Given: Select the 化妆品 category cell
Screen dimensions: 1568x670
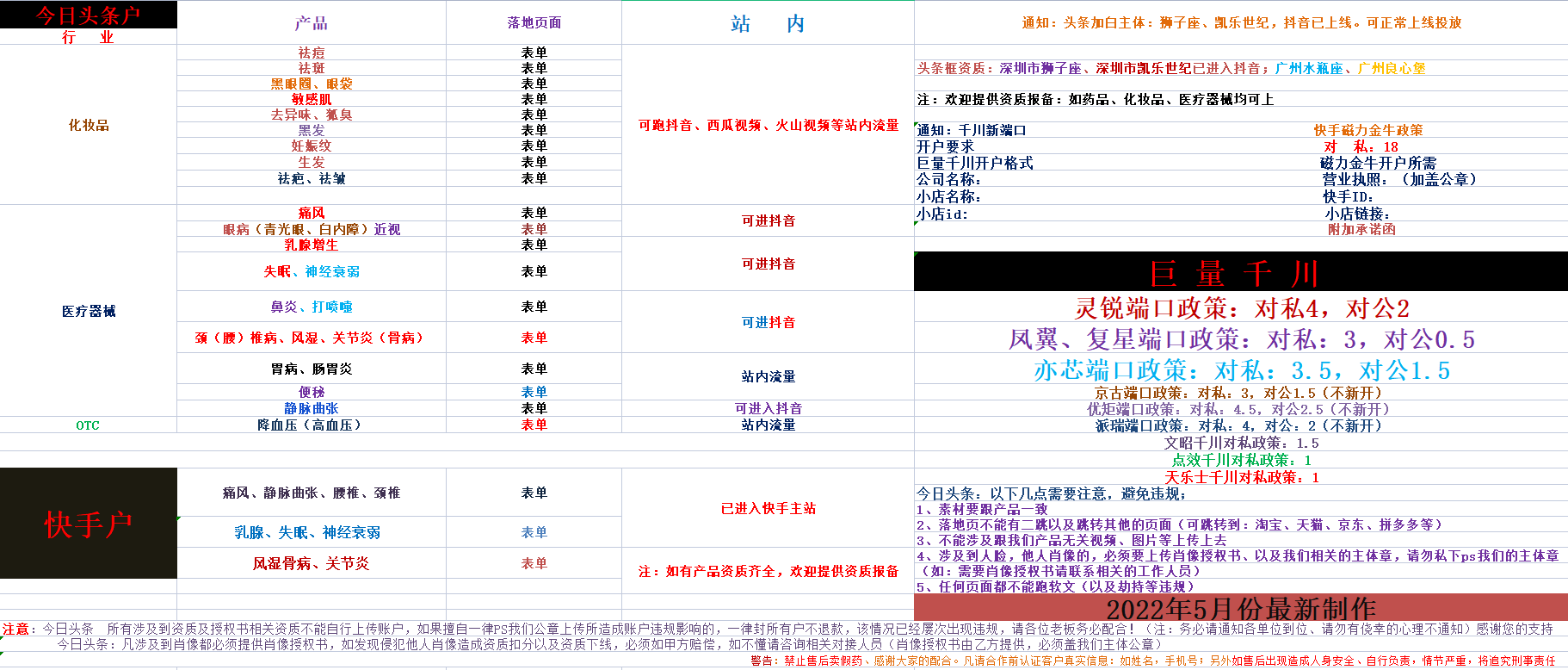Looking at the screenshot, I should pos(89,125).
